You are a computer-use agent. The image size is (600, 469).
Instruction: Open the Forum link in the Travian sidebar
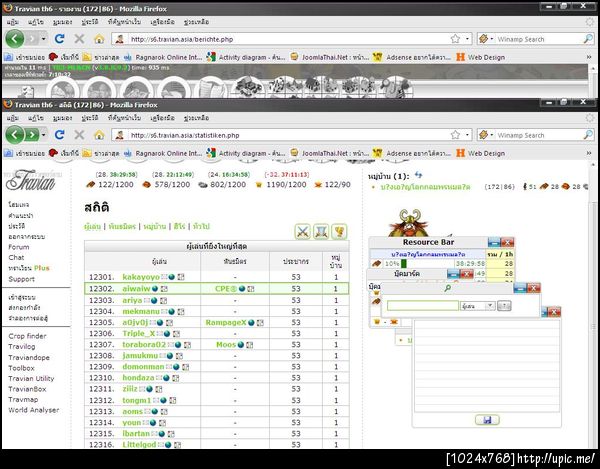[19, 247]
